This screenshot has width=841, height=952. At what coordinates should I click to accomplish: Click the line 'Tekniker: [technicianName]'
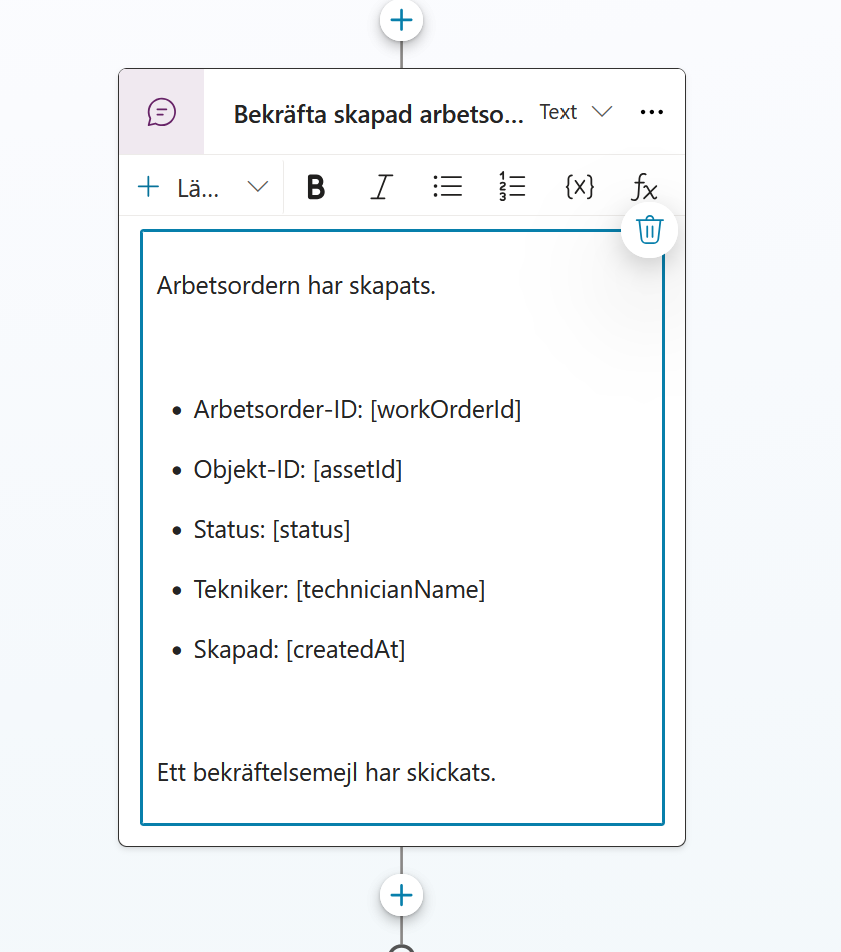pyautogui.click(x=339, y=590)
